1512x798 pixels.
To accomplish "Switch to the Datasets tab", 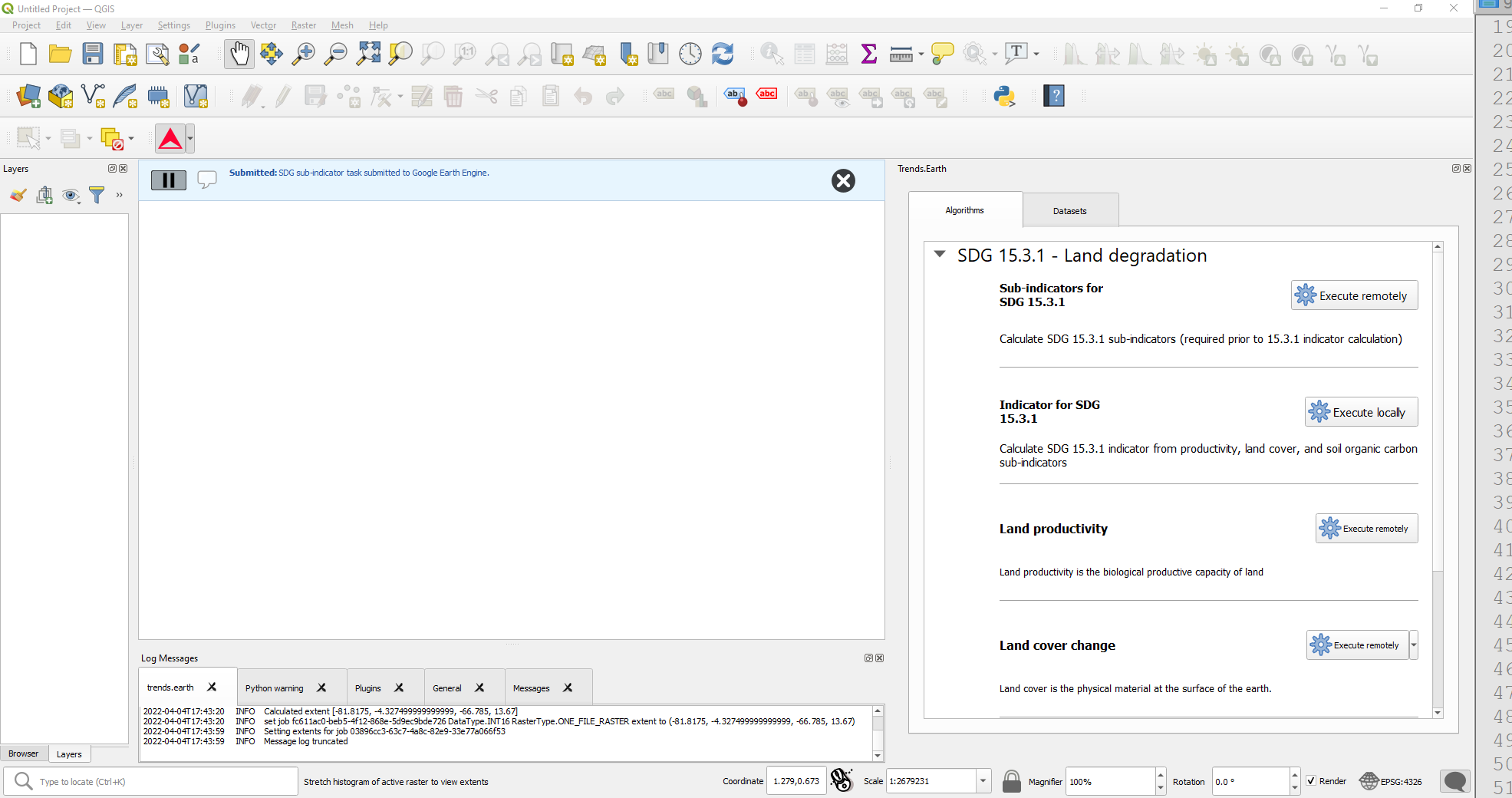I will click(1070, 211).
